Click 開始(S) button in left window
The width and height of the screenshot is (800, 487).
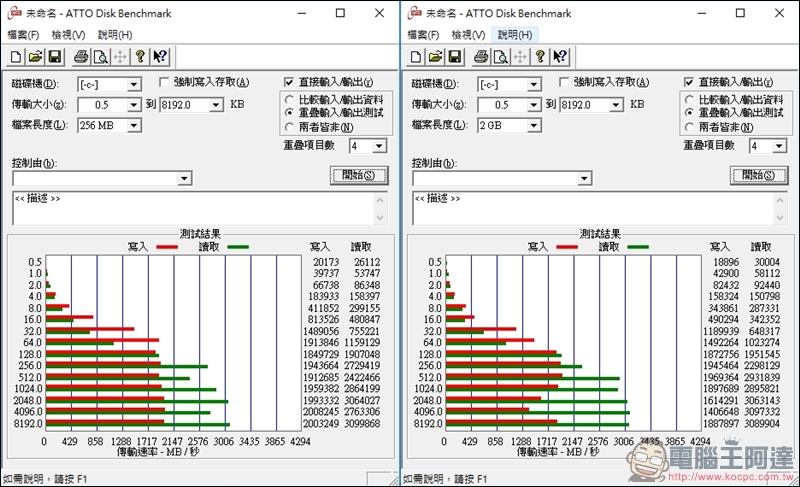(x=359, y=175)
